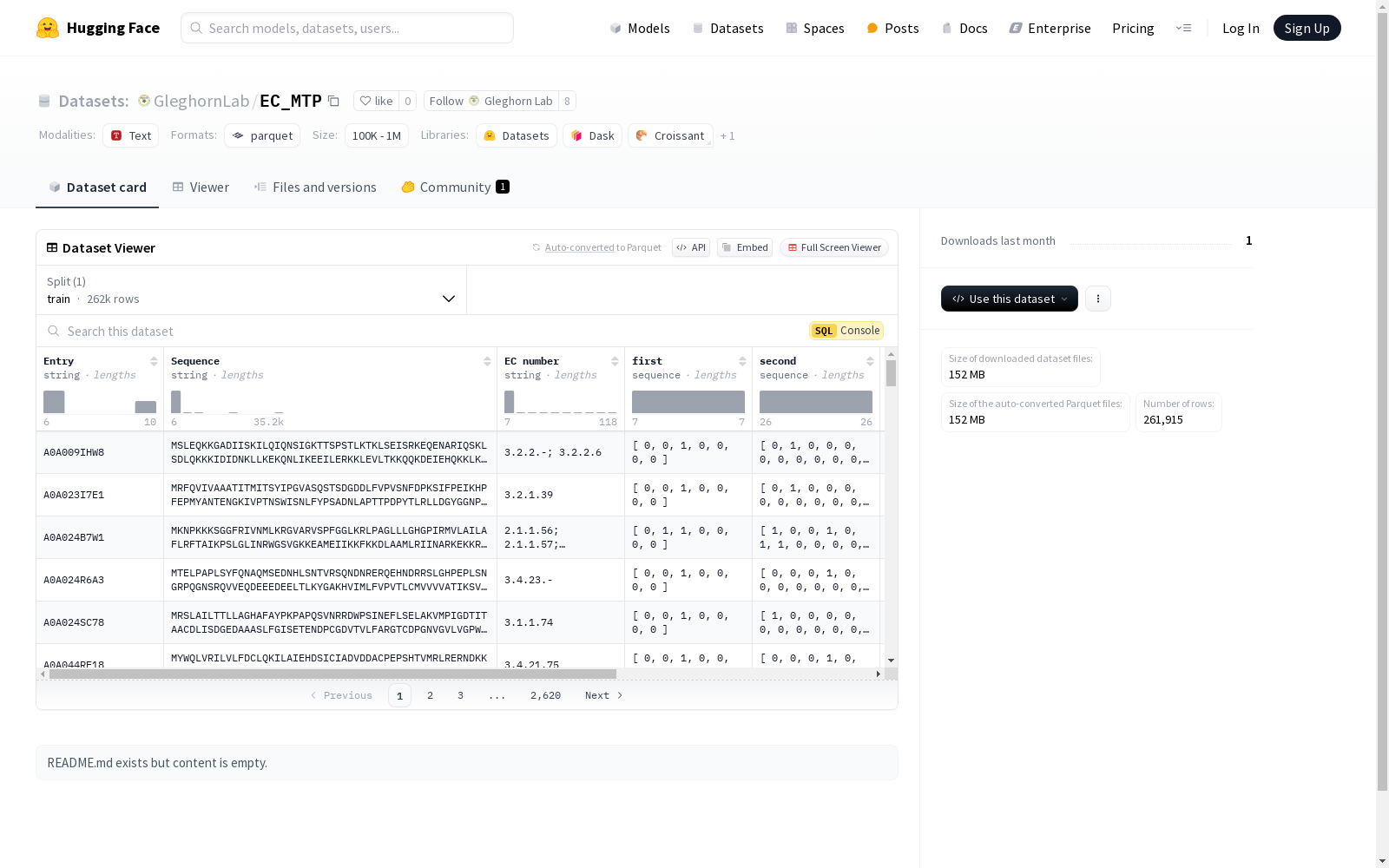
Task: Click the Text modality tag
Action: (x=130, y=135)
